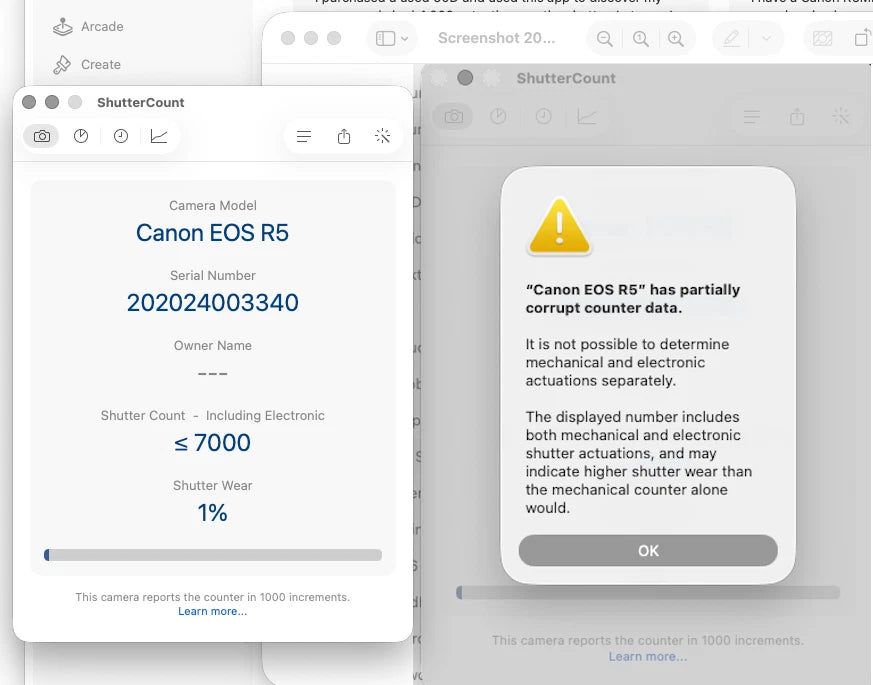Click the Serial Number label
The image size is (873, 685).
tap(213, 275)
